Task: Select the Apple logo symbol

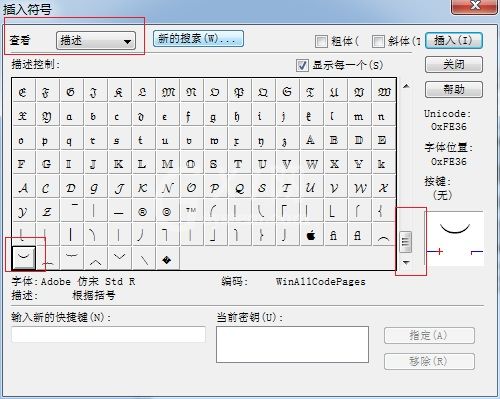Action: [x=311, y=235]
